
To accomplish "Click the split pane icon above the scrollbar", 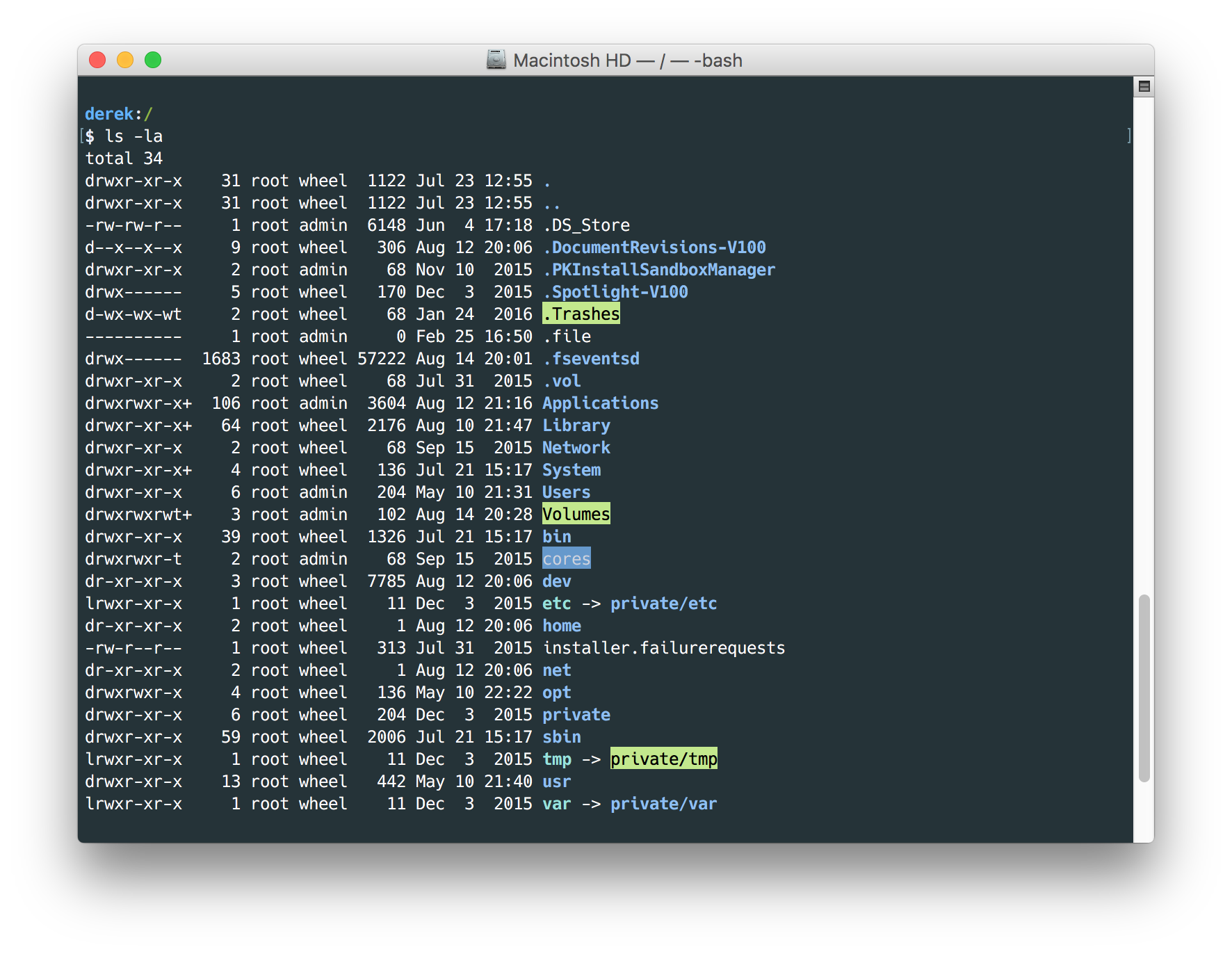I will [1144, 87].
